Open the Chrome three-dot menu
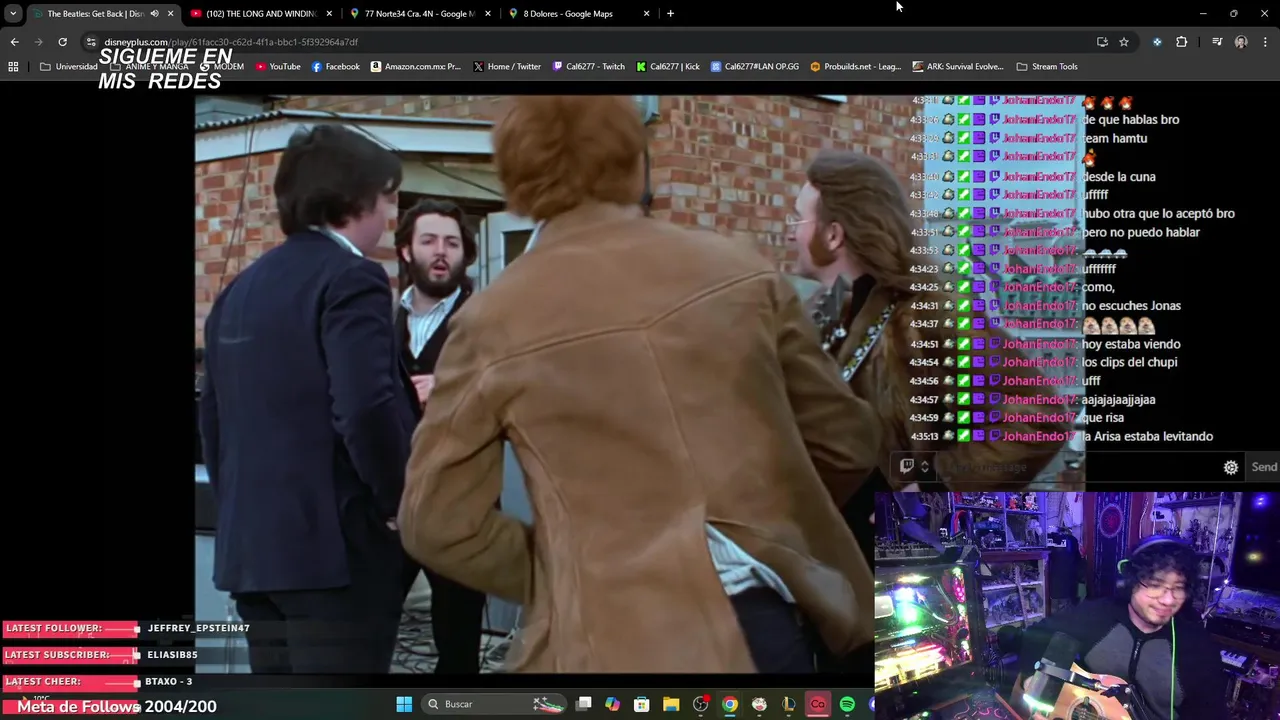 [1265, 42]
